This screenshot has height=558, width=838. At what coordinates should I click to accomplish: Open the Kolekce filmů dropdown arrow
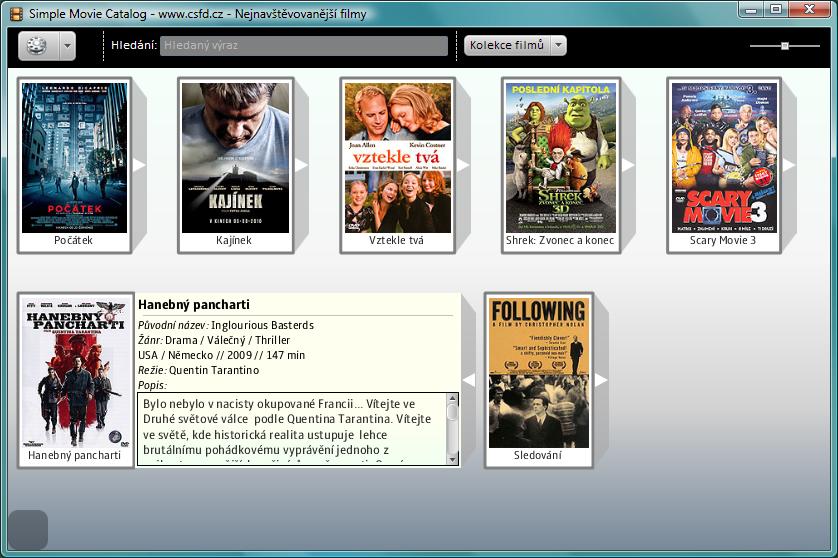[558, 45]
